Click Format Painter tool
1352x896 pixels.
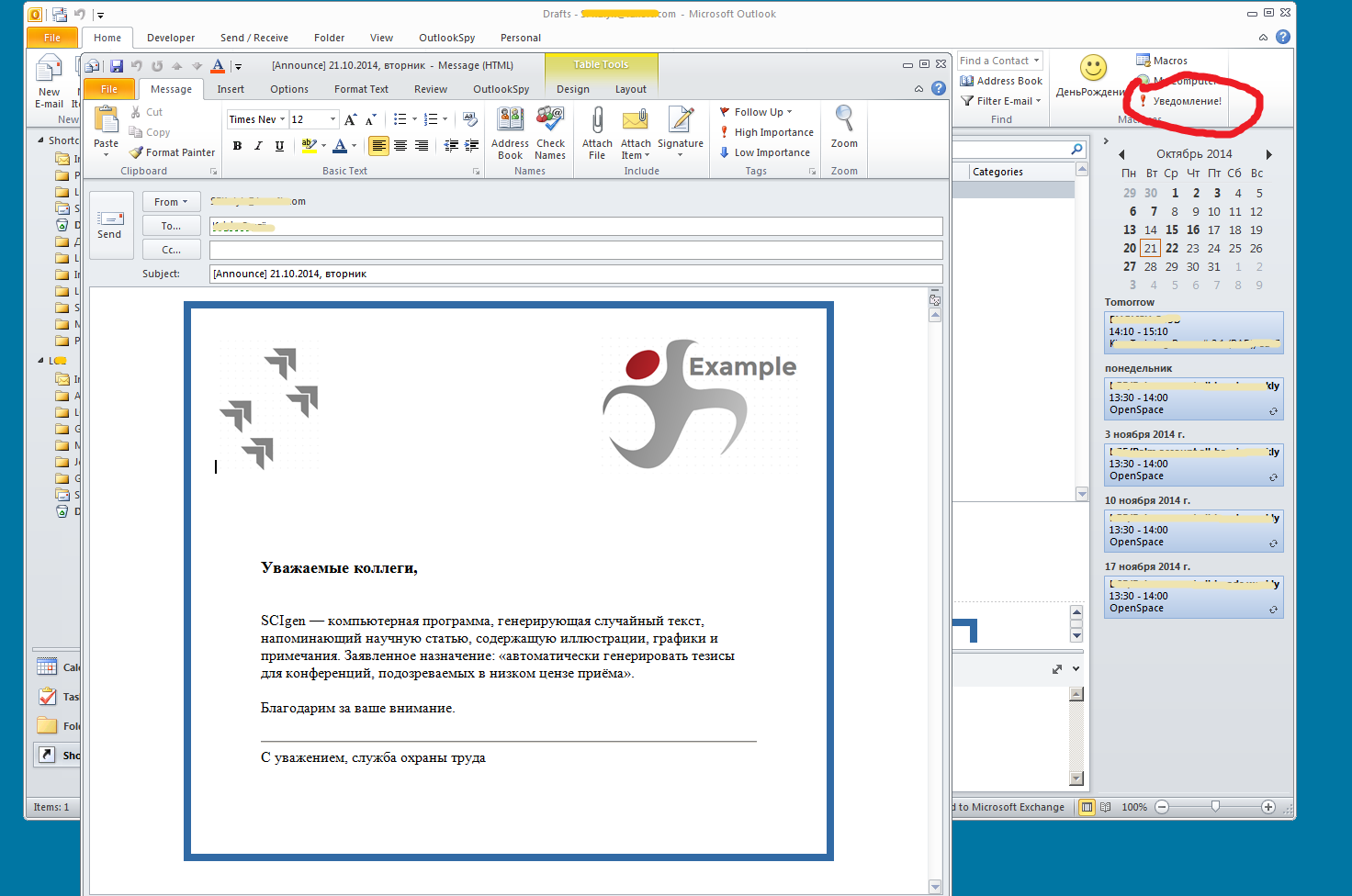point(173,152)
